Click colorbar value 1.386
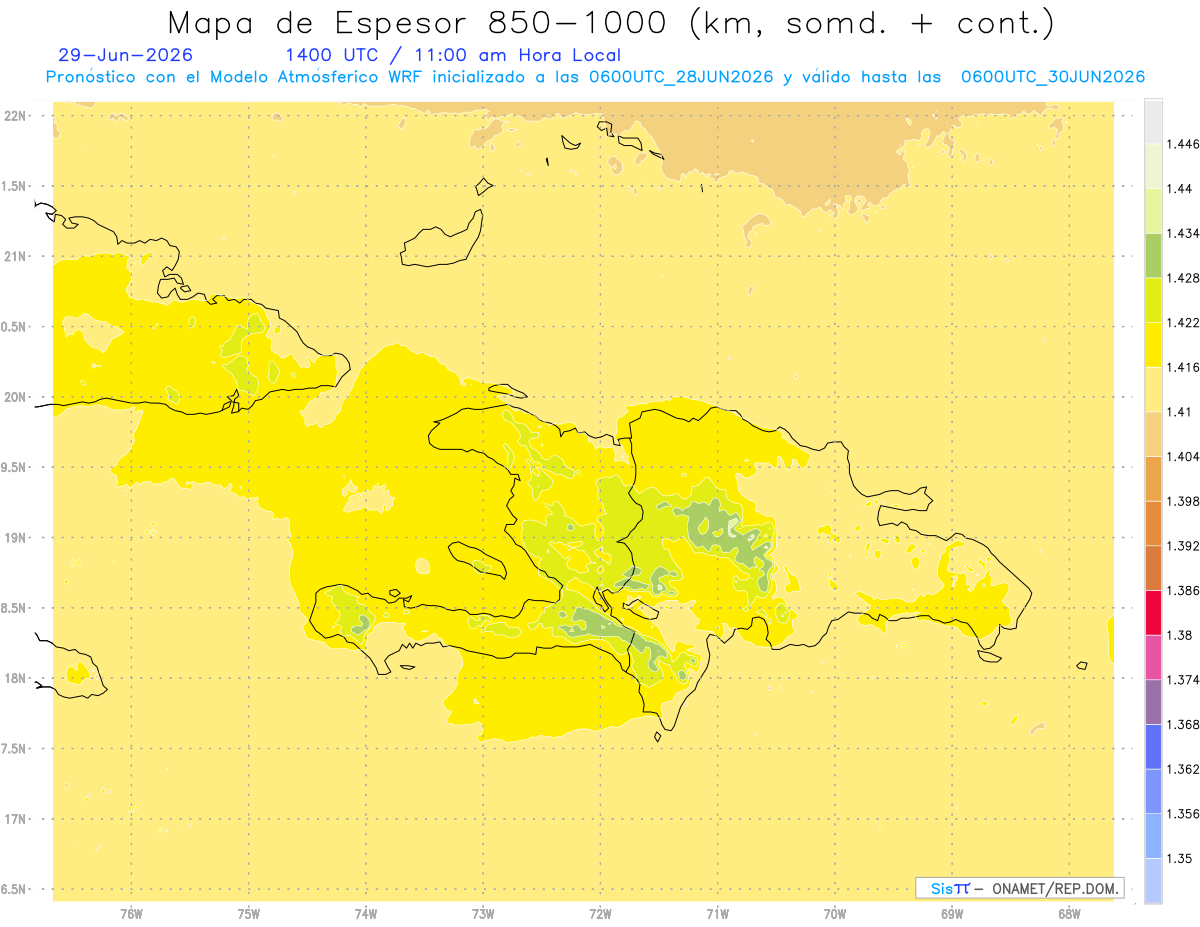The height and width of the screenshot is (927, 1200). [x=1184, y=590]
